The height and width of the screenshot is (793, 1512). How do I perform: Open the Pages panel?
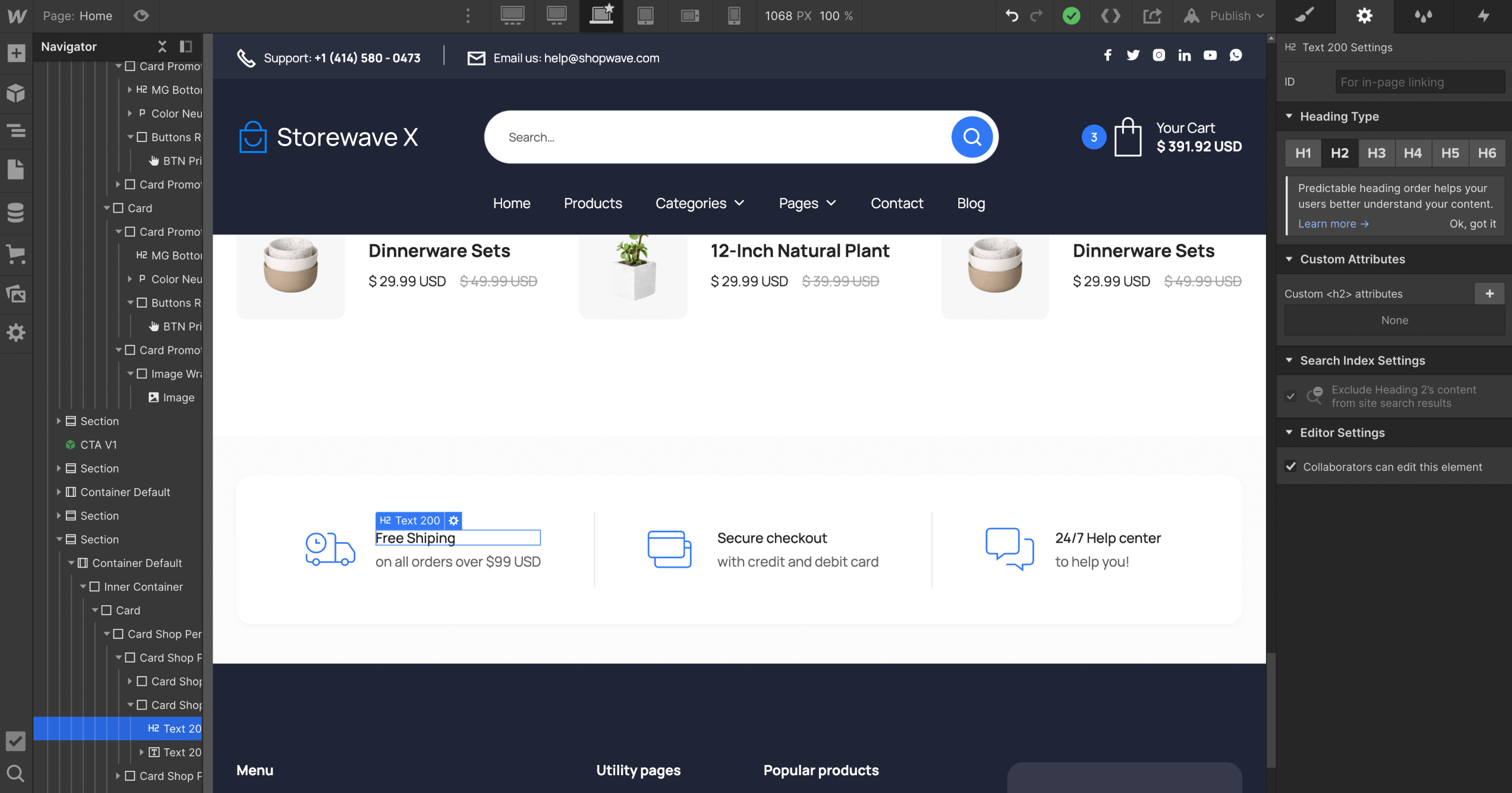click(x=16, y=169)
